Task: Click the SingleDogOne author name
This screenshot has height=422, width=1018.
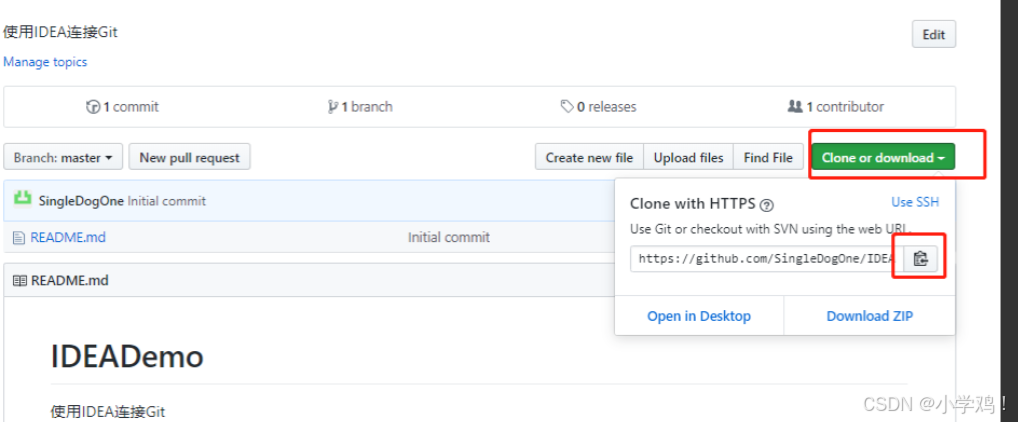Action: (x=81, y=201)
